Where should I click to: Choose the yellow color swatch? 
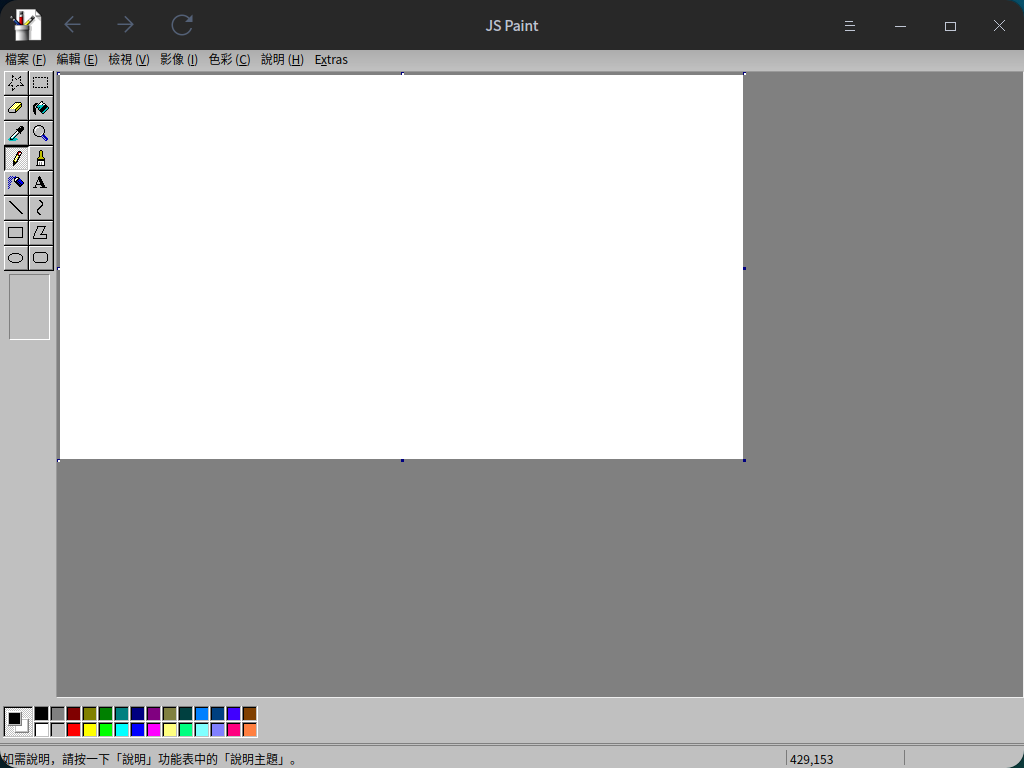(x=89, y=730)
